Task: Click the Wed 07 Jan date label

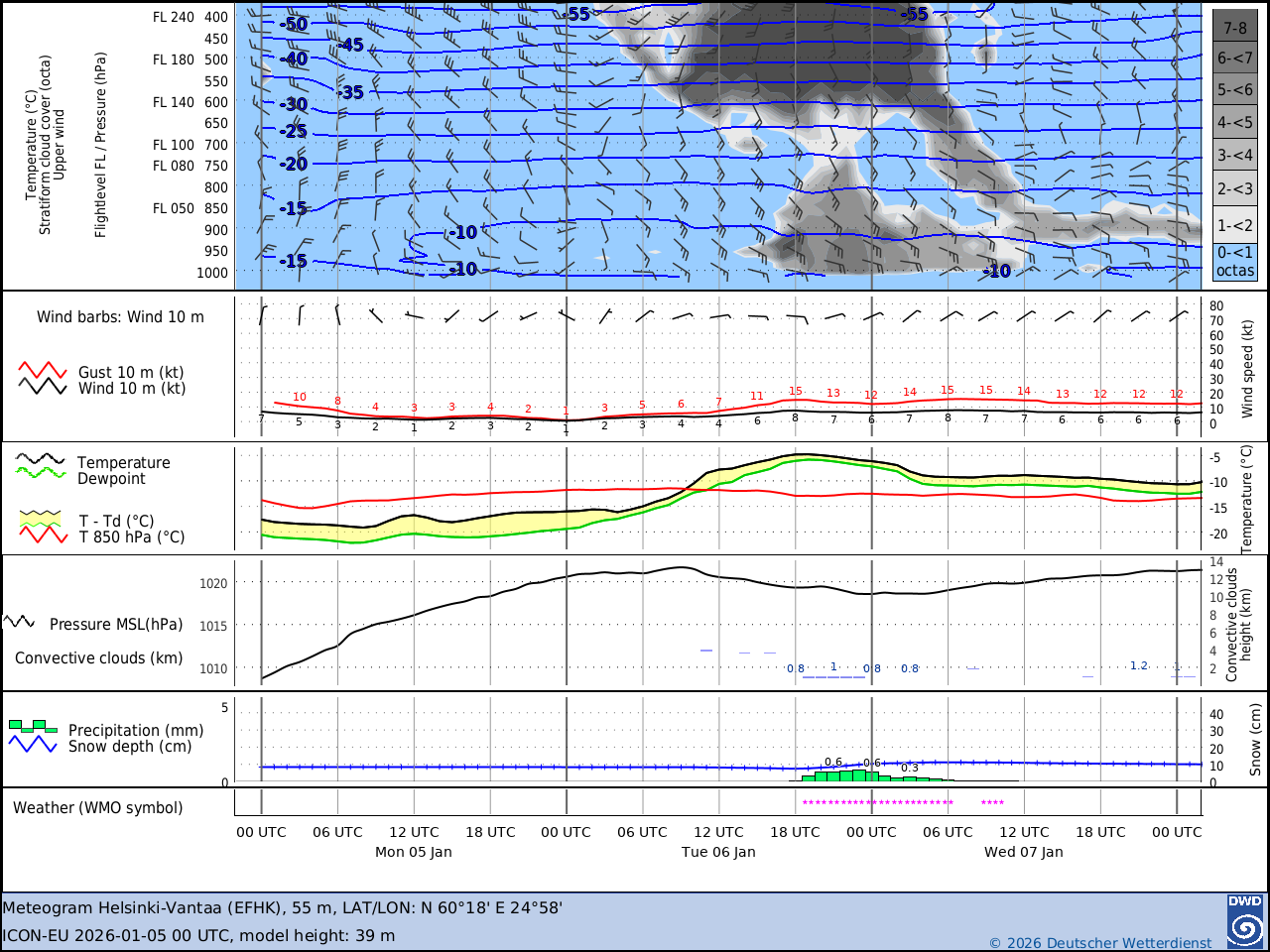Action: [x=1024, y=852]
